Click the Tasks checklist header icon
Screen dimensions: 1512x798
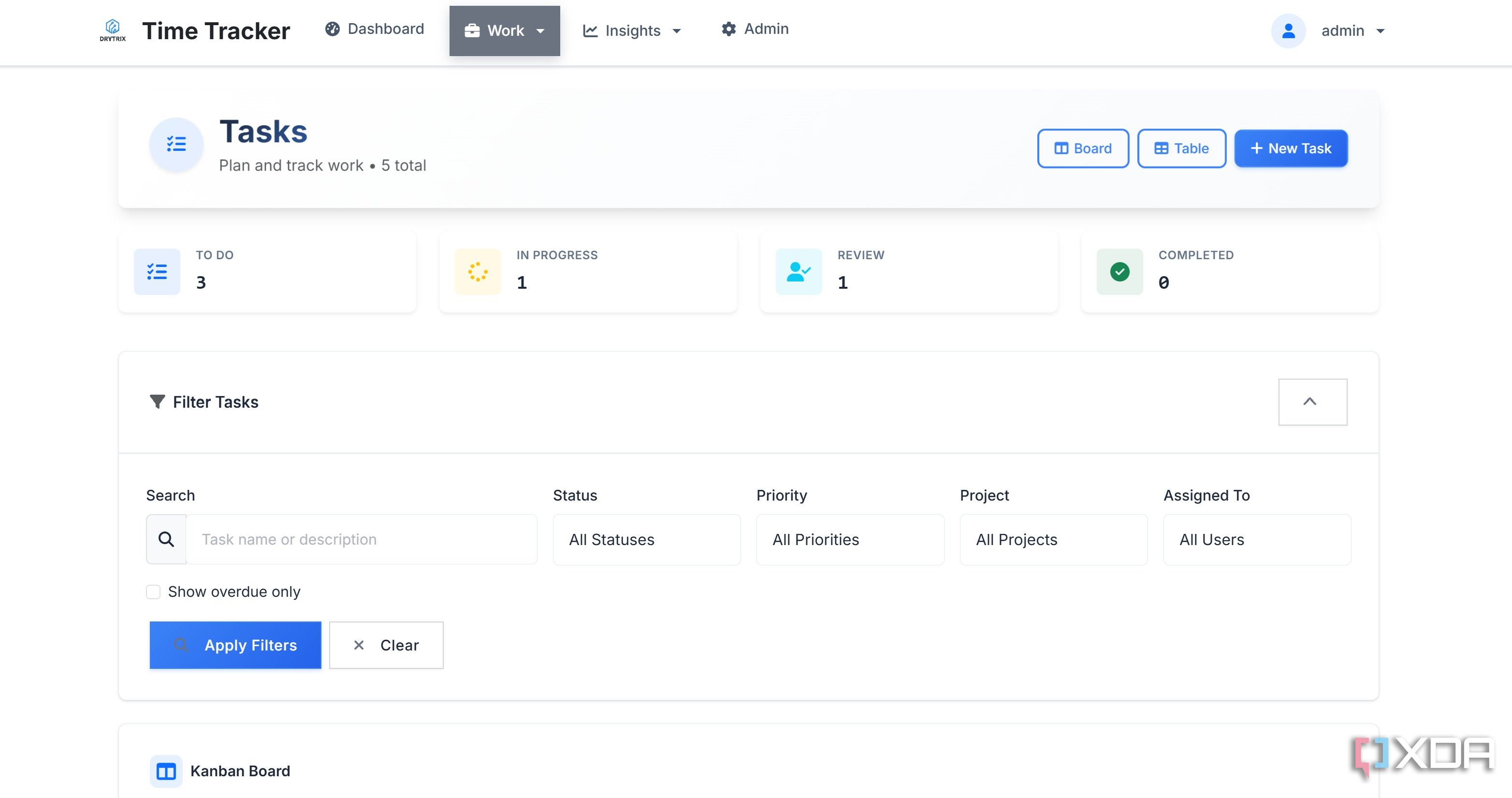tap(176, 144)
